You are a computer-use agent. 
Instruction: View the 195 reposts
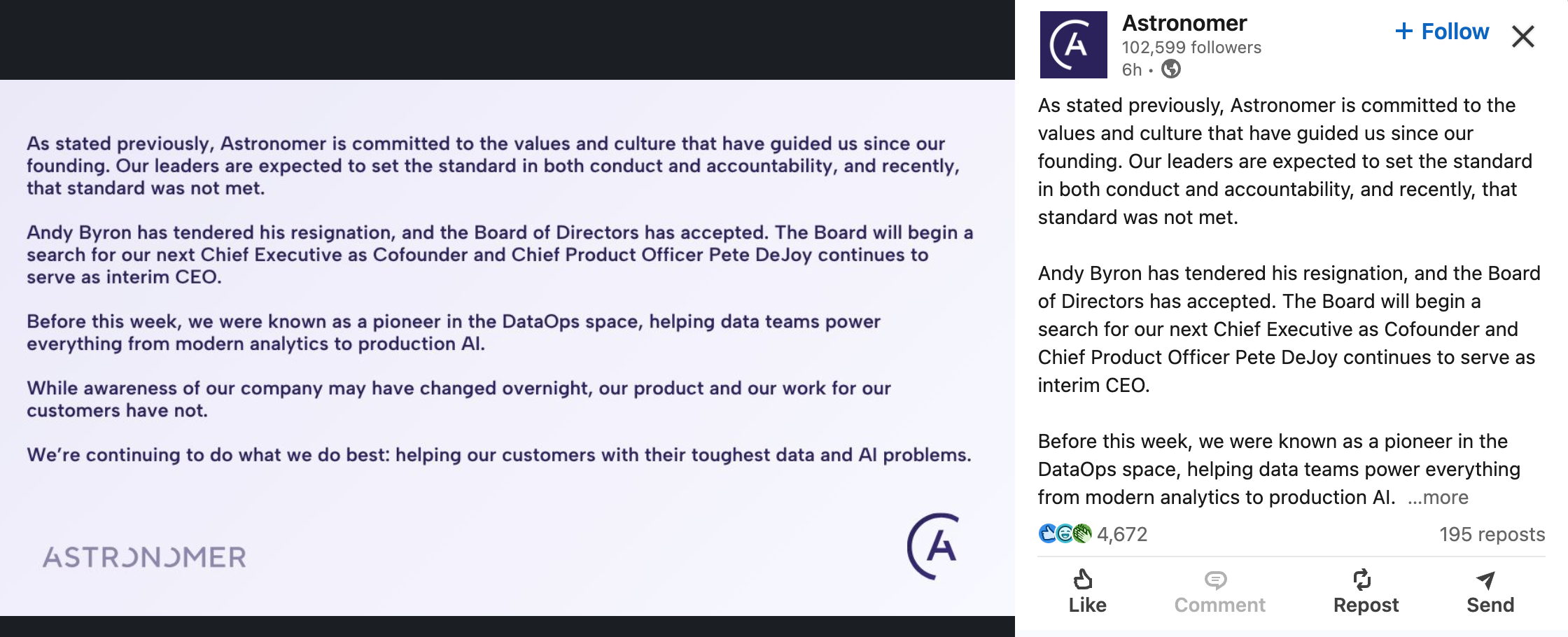coord(1492,534)
